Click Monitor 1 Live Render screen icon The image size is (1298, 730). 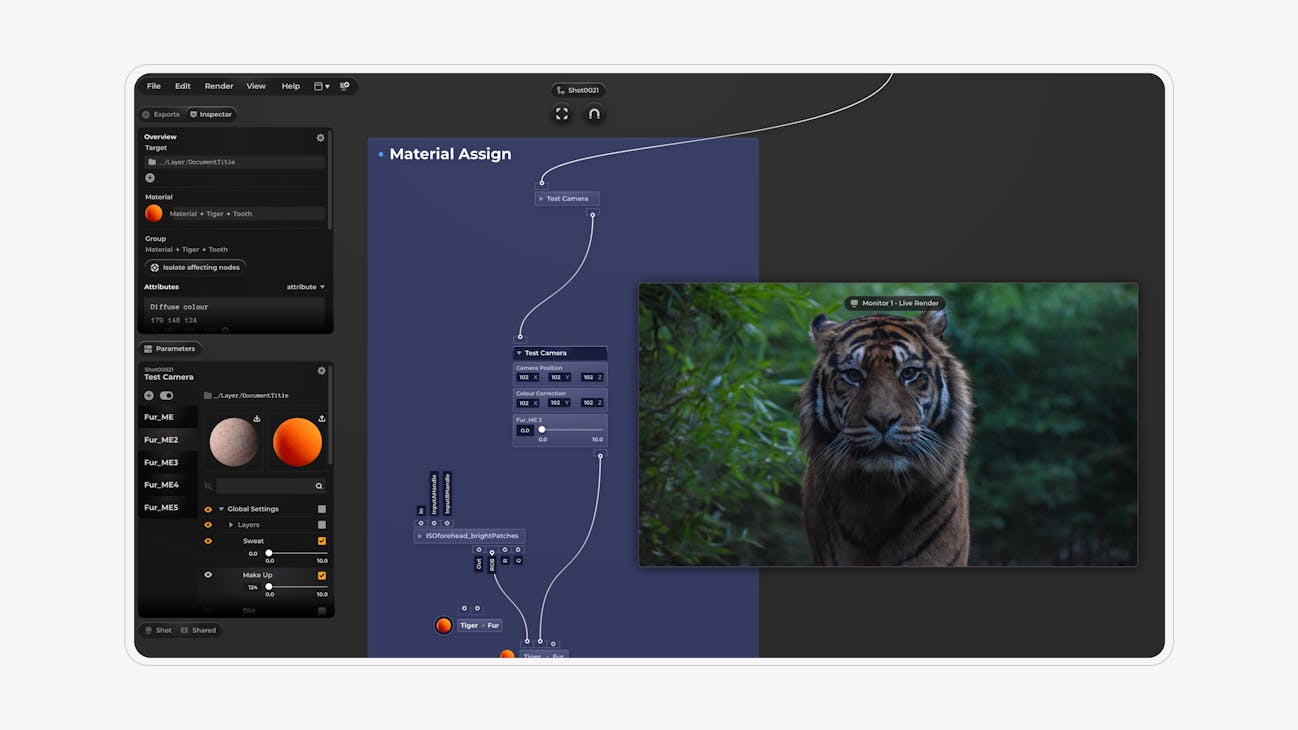(x=854, y=303)
